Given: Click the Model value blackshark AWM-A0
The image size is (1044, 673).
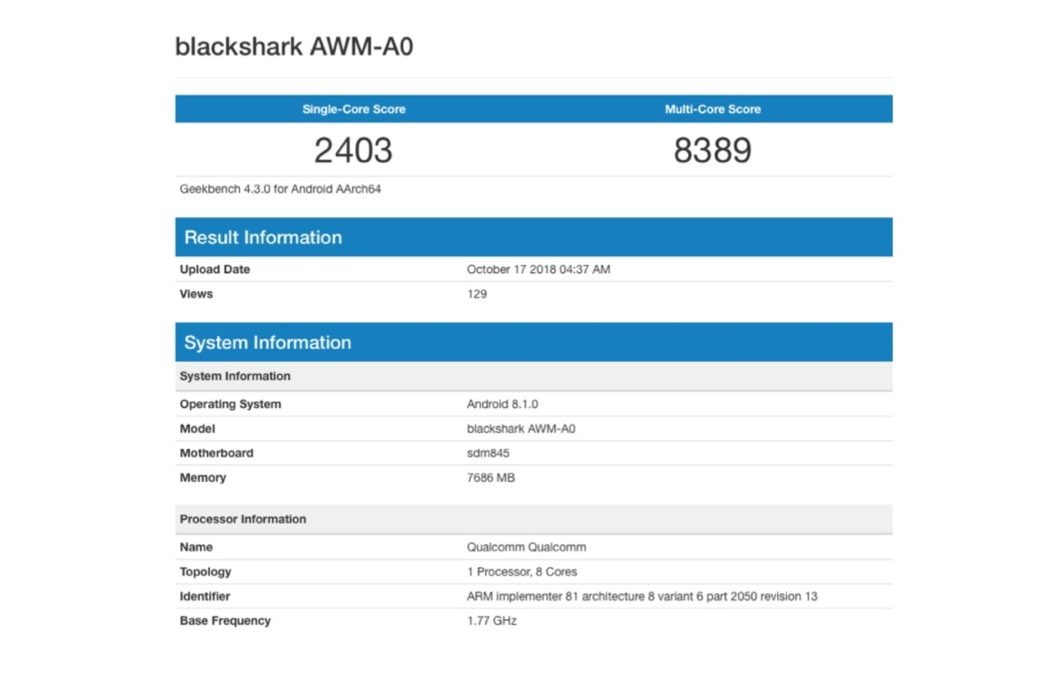Looking at the screenshot, I should (521, 429).
